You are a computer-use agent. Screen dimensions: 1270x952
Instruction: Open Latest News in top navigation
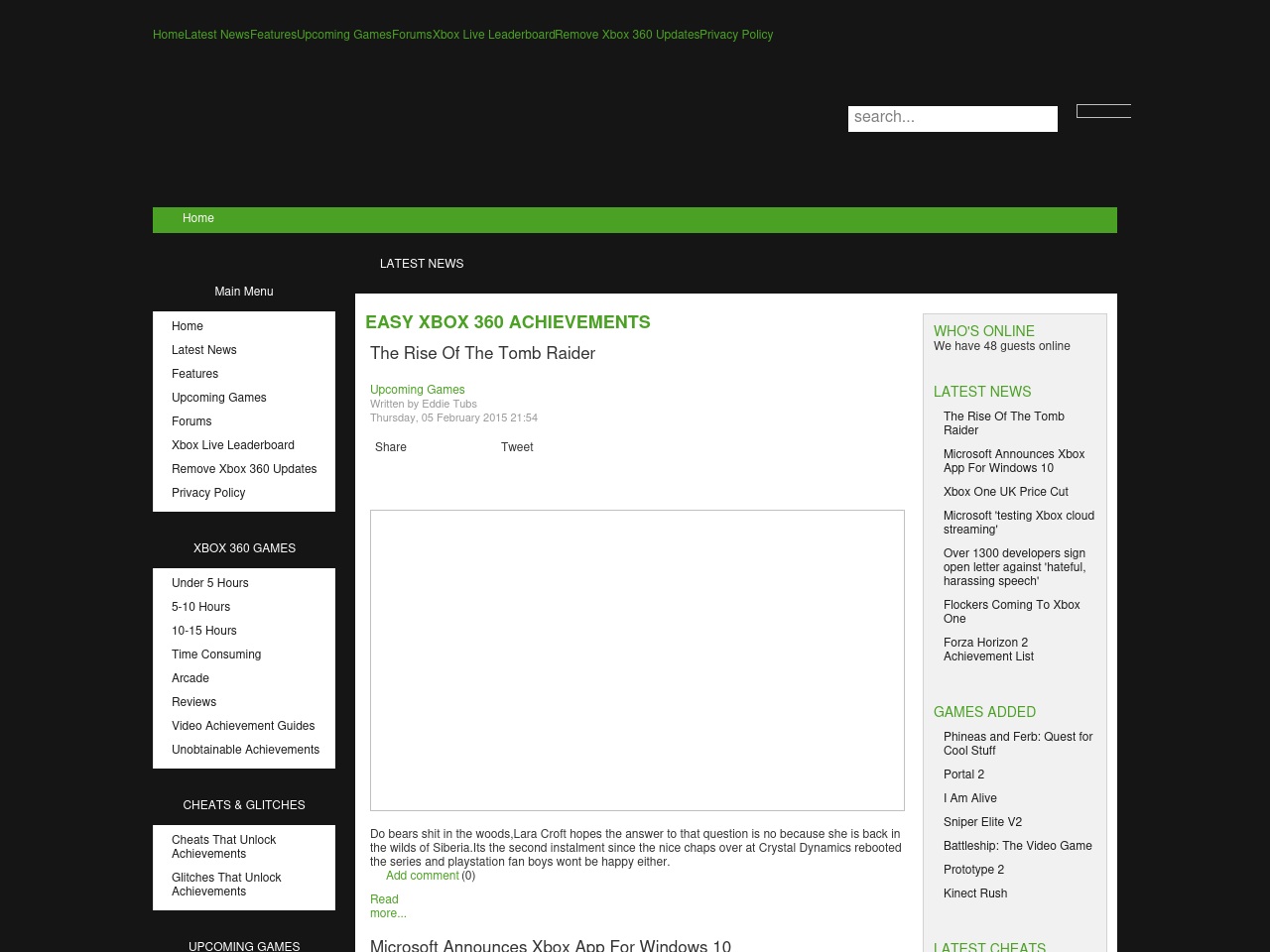(217, 35)
